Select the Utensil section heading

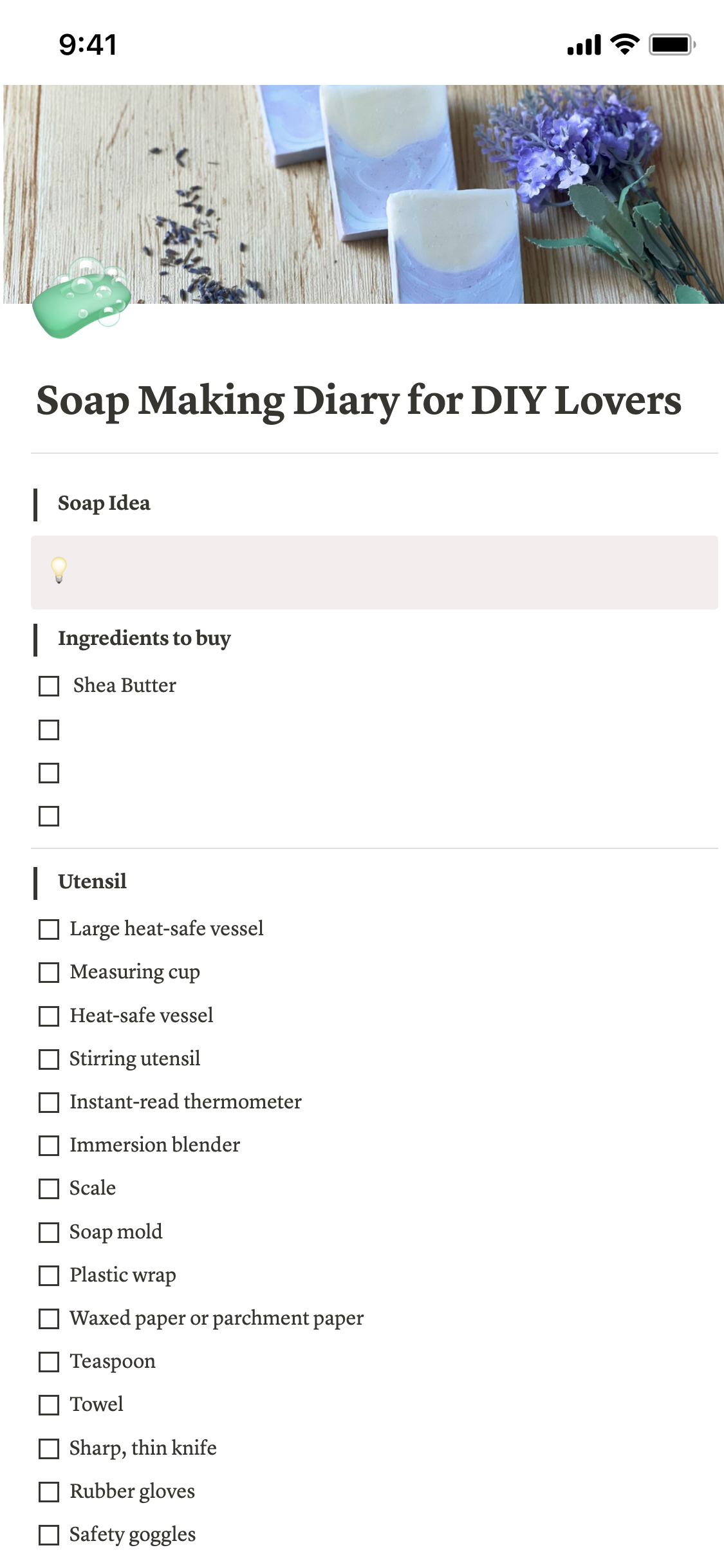click(92, 882)
